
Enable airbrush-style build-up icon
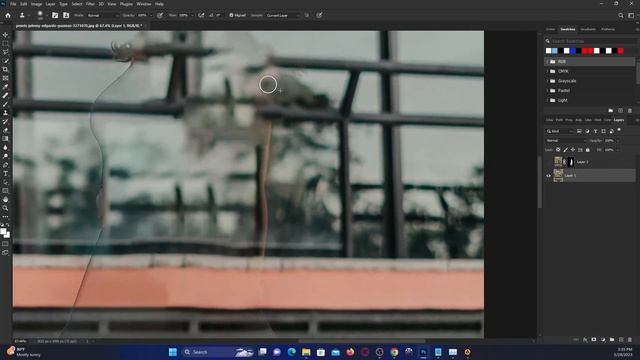(x=201, y=15)
